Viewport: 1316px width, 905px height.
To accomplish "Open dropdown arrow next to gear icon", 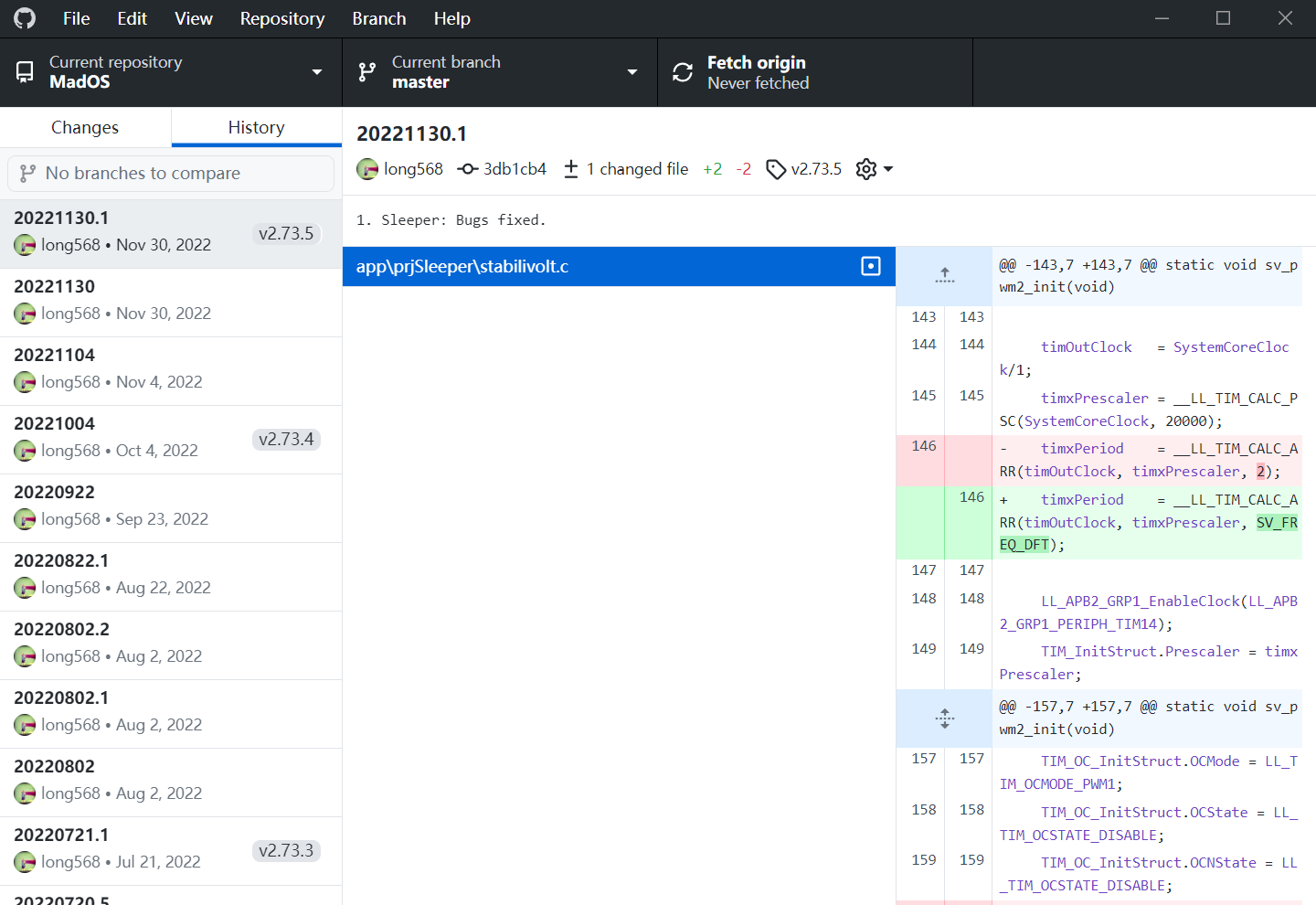I will pyautogui.click(x=888, y=169).
